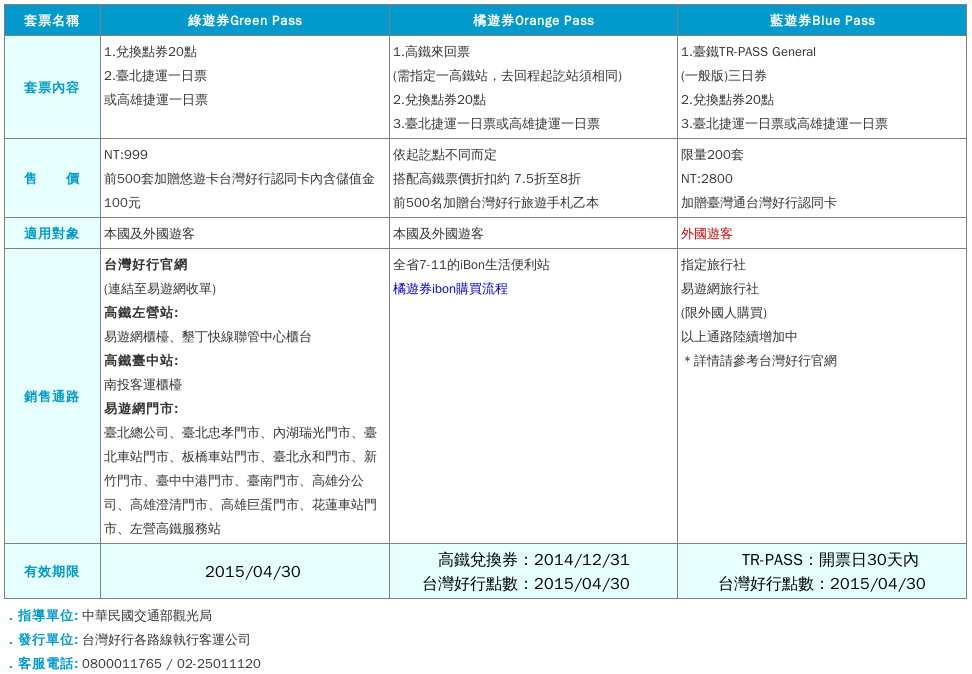This screenshot has height=674, width=972.
Task: Click 1.臺鐵TR-PASS General text
Action: 748,52
